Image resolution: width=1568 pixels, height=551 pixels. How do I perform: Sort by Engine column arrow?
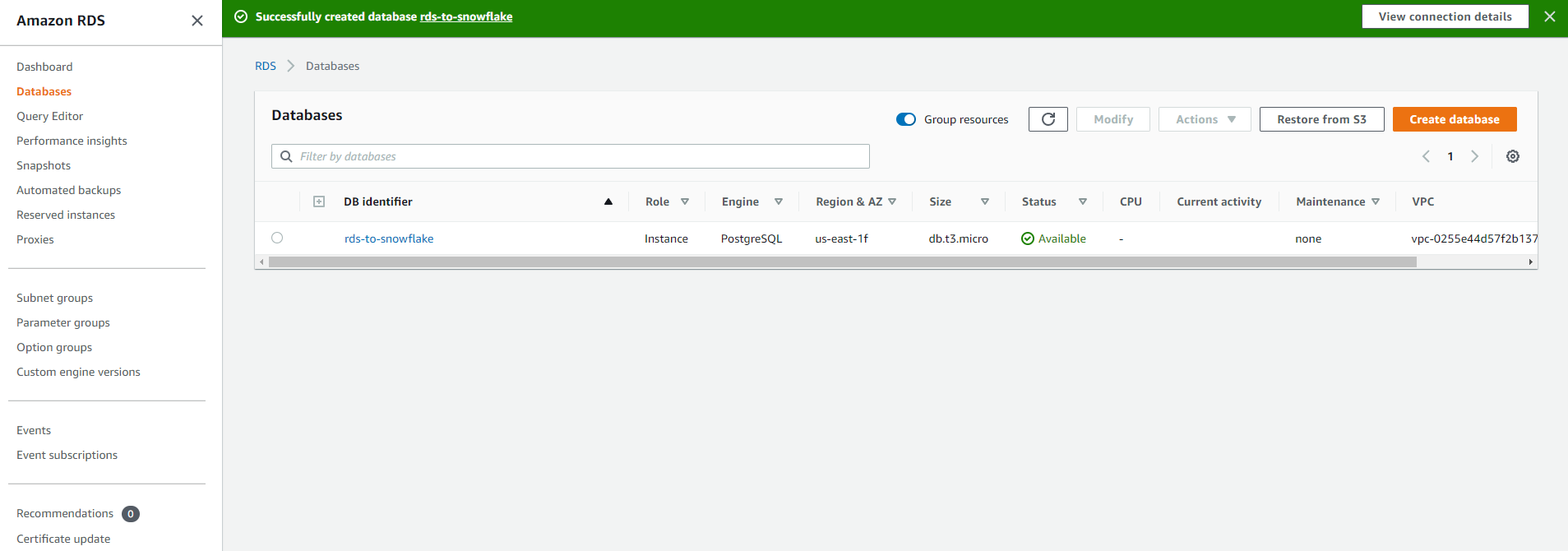[x=779, y=201]
